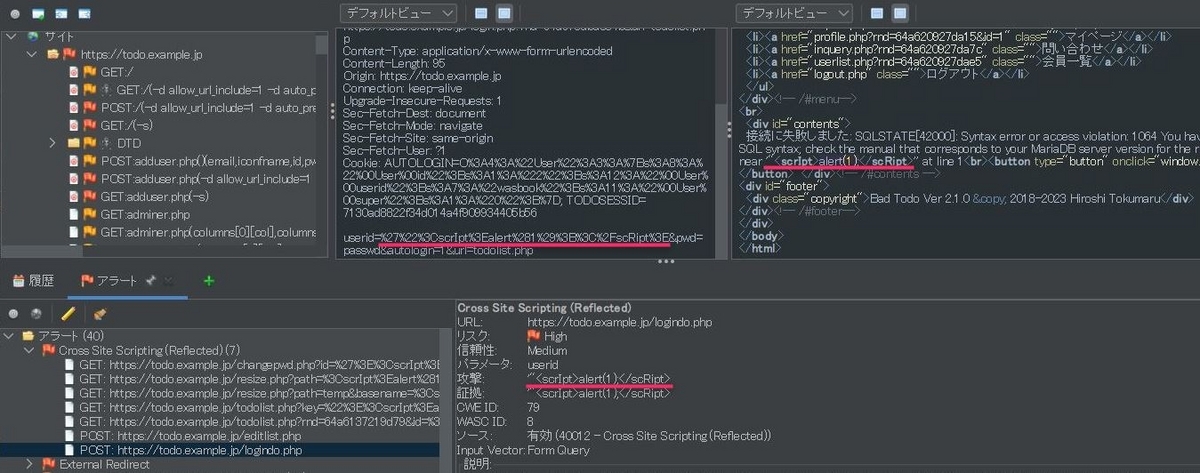Click the Medium confidence value
This screenshot has height=473, width=1200.
546,351
